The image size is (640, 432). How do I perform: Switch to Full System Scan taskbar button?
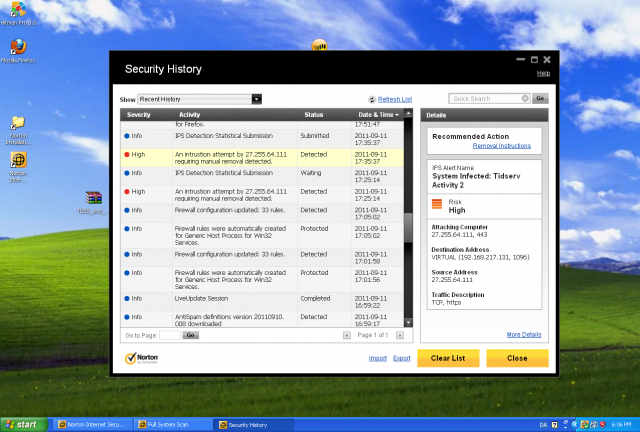(174, 425)
